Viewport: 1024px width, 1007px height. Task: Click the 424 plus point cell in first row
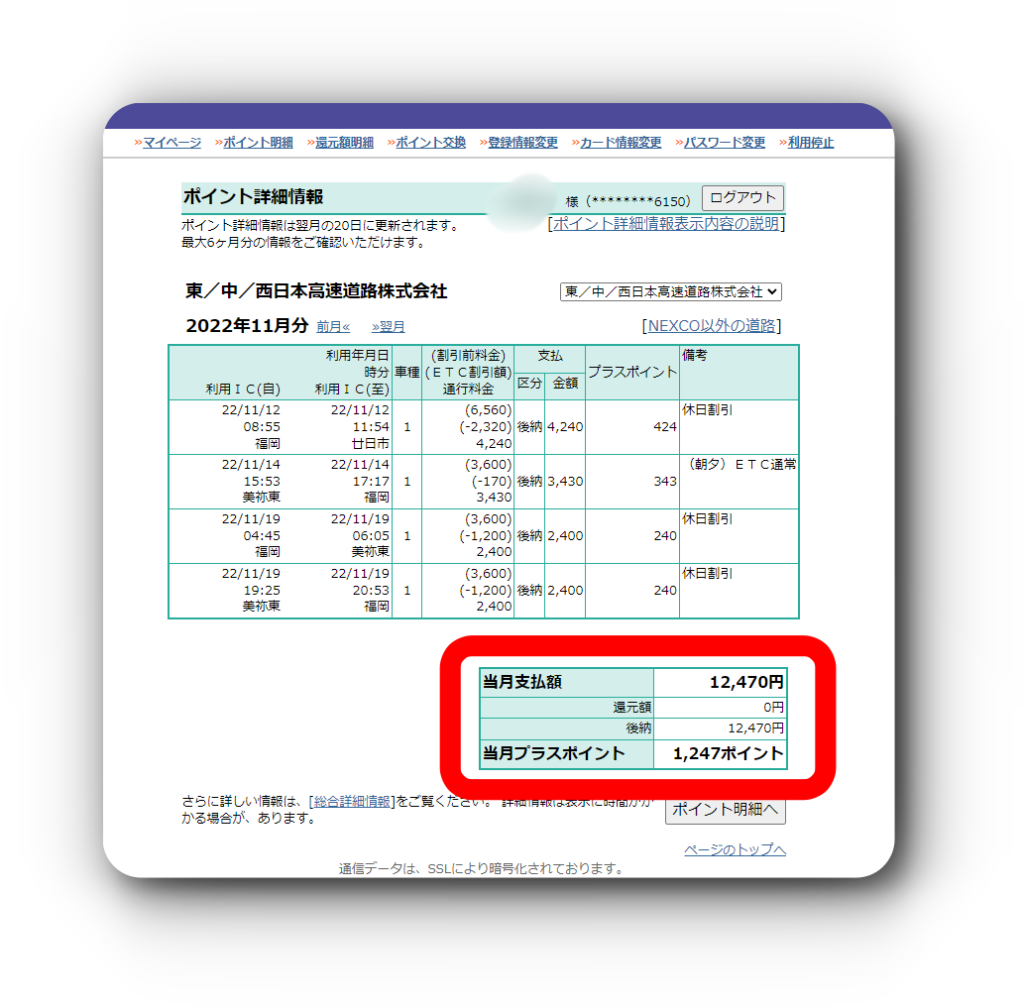point(632,427)
